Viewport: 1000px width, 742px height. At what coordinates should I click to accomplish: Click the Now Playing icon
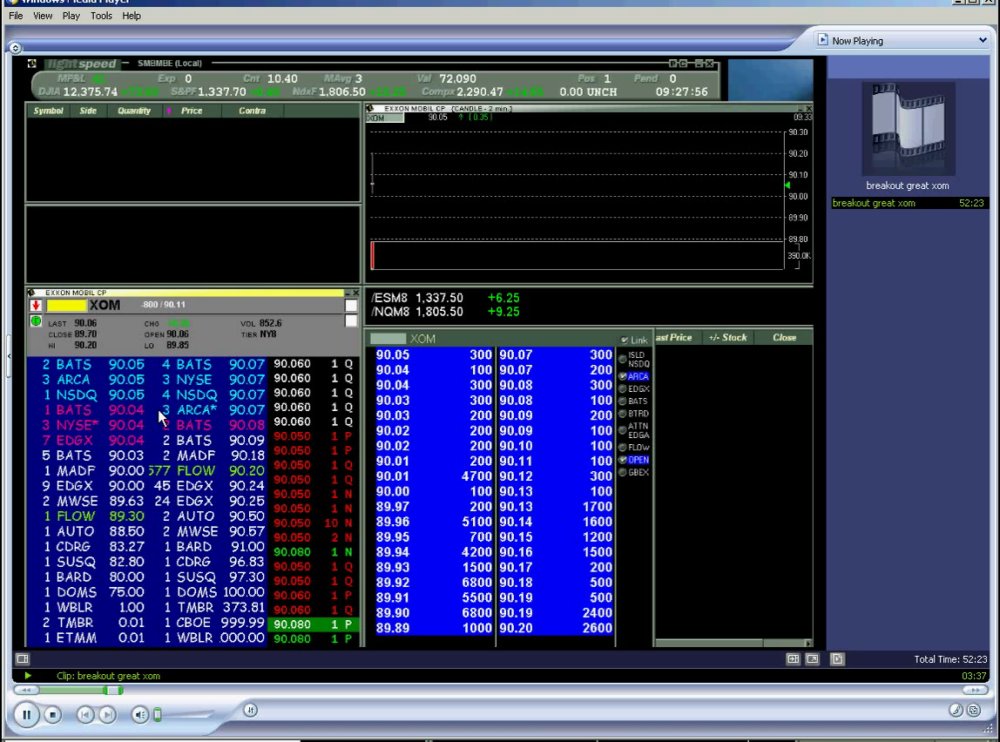[823, 40]
